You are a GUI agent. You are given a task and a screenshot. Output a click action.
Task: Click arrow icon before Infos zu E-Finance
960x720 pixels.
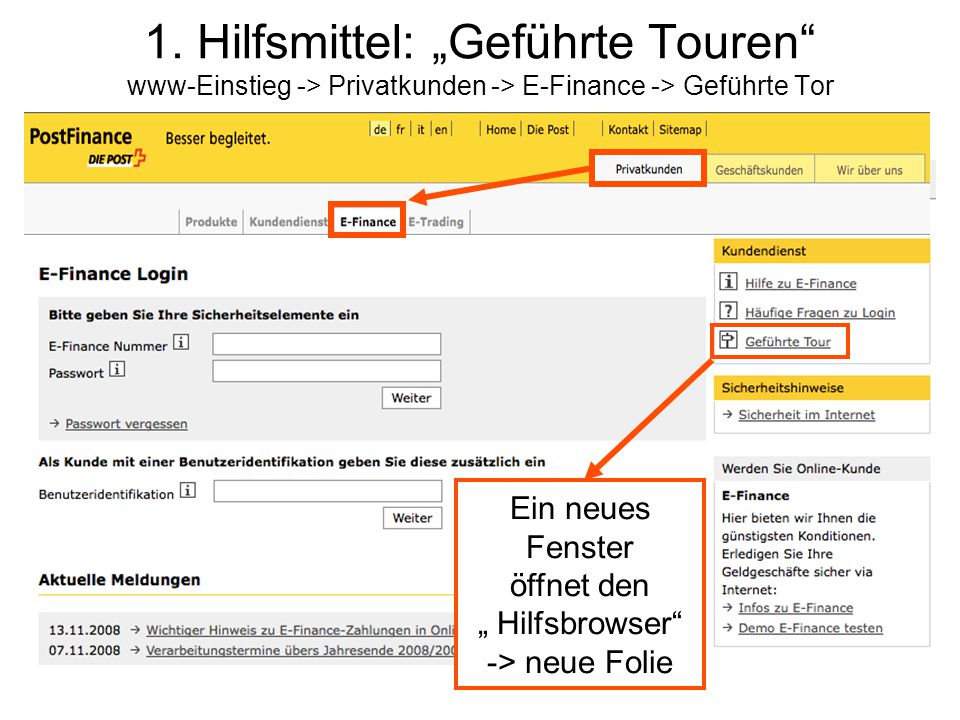pos(727,607)
